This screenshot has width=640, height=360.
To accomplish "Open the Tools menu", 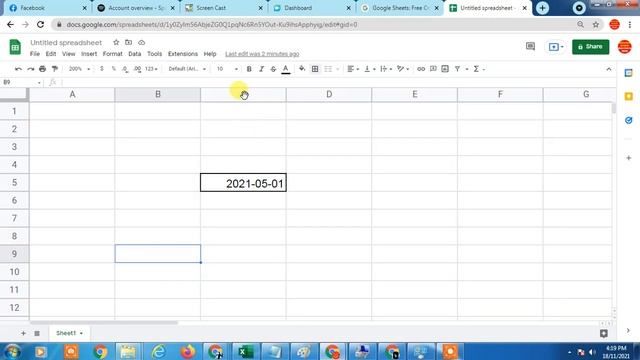I will (154, 54).
